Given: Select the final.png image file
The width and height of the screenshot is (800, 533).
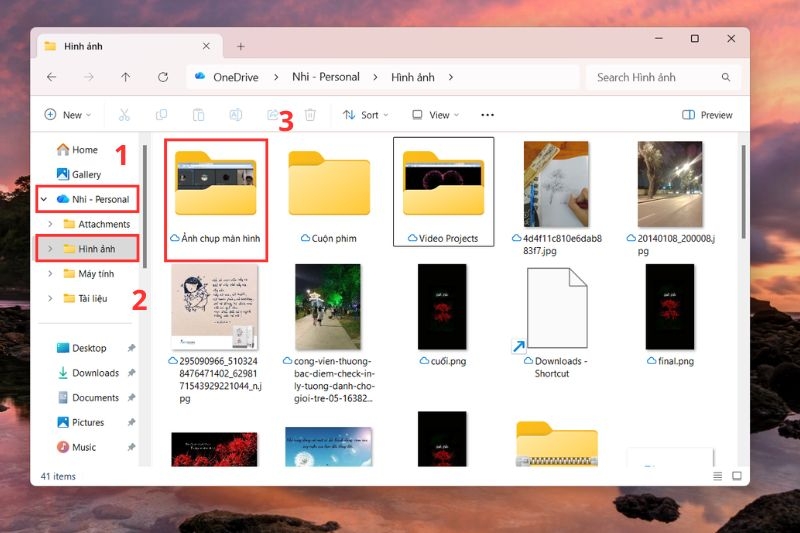Looking at the screenshot, I should [670, 315].
